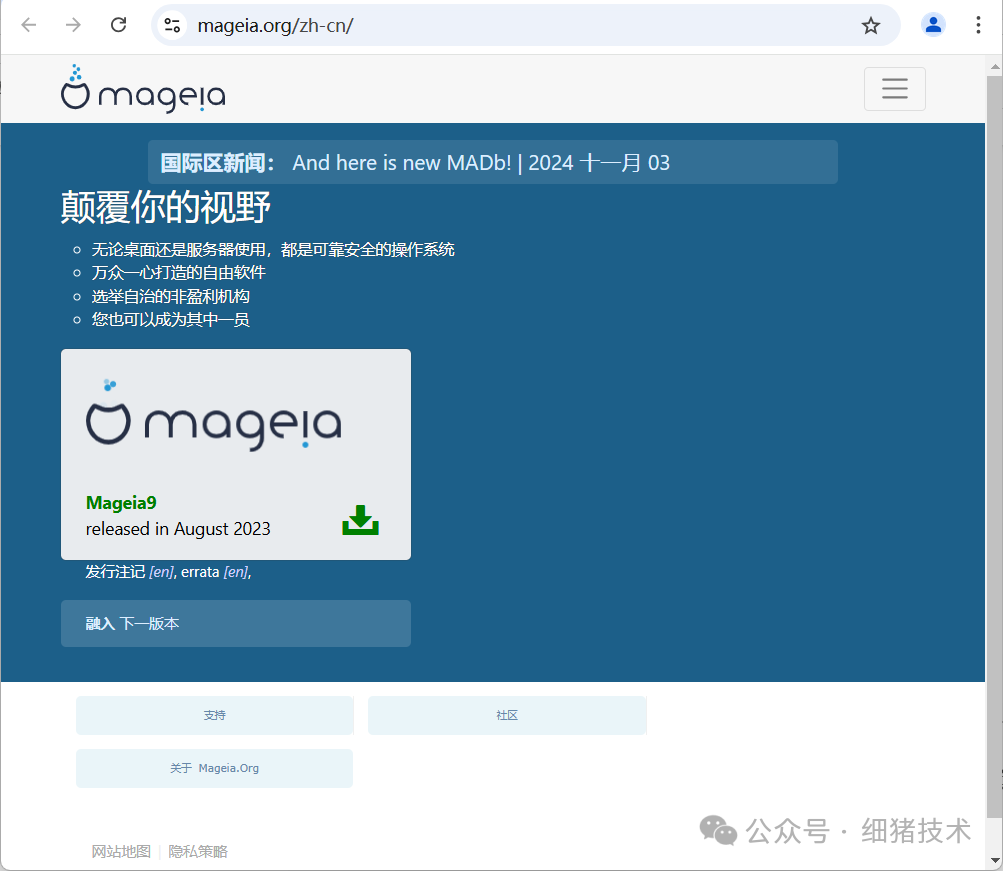Bookmark the page with the star icon
The width and height of the screenshot is (1003, 871).
coord(869,25)
